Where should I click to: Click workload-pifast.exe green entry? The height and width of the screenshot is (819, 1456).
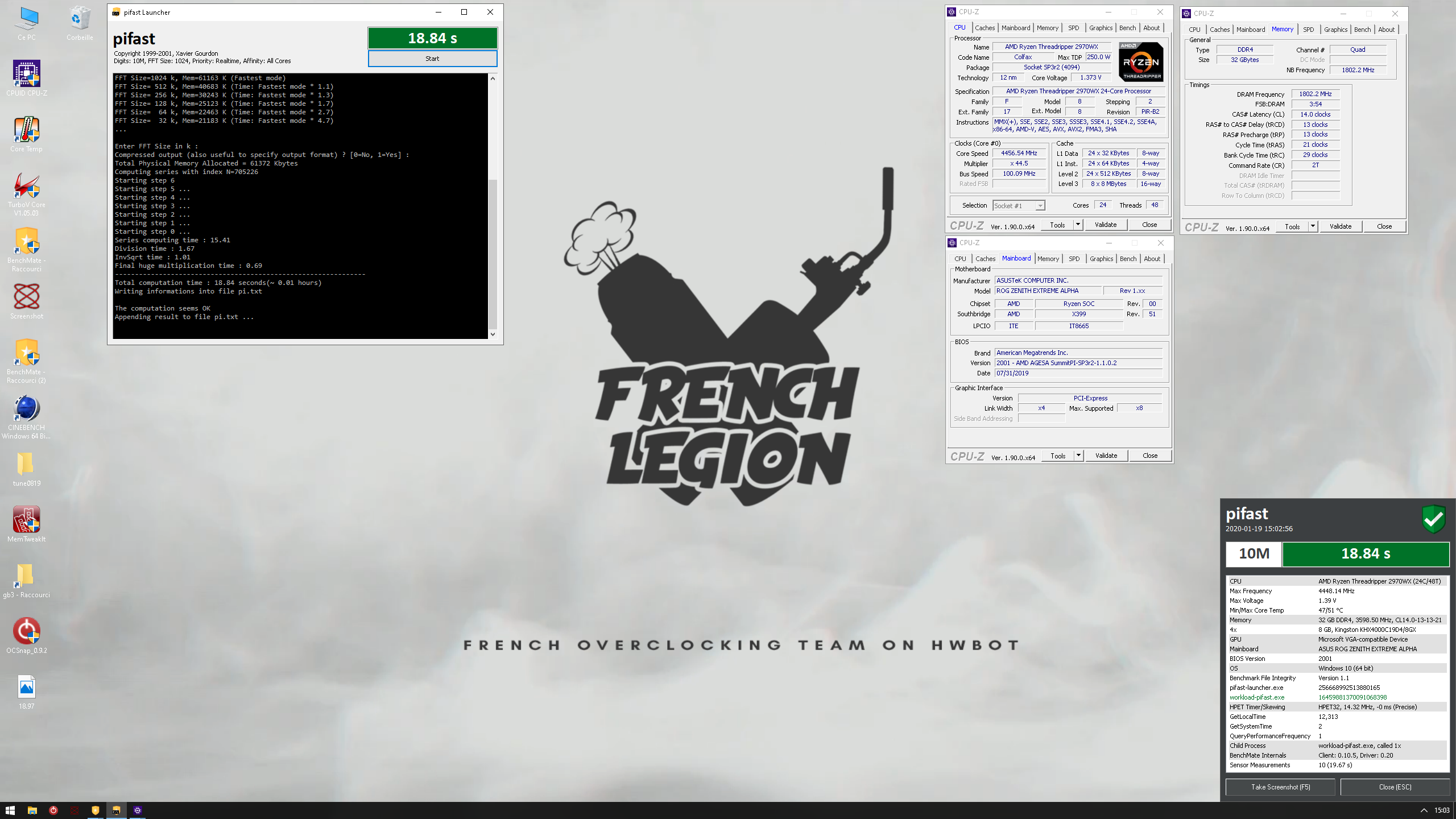point(1257,697)
